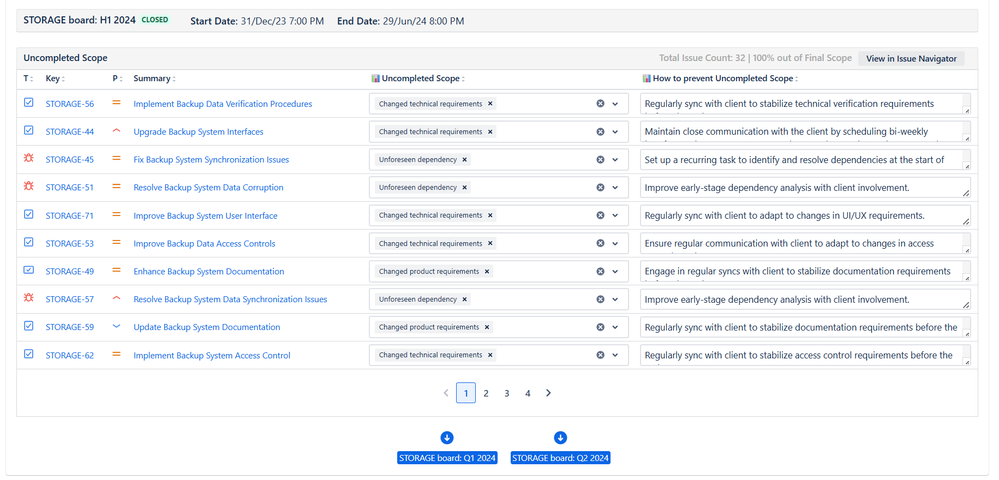Click the task type icon for STORAGE-62

pos(28,354)
